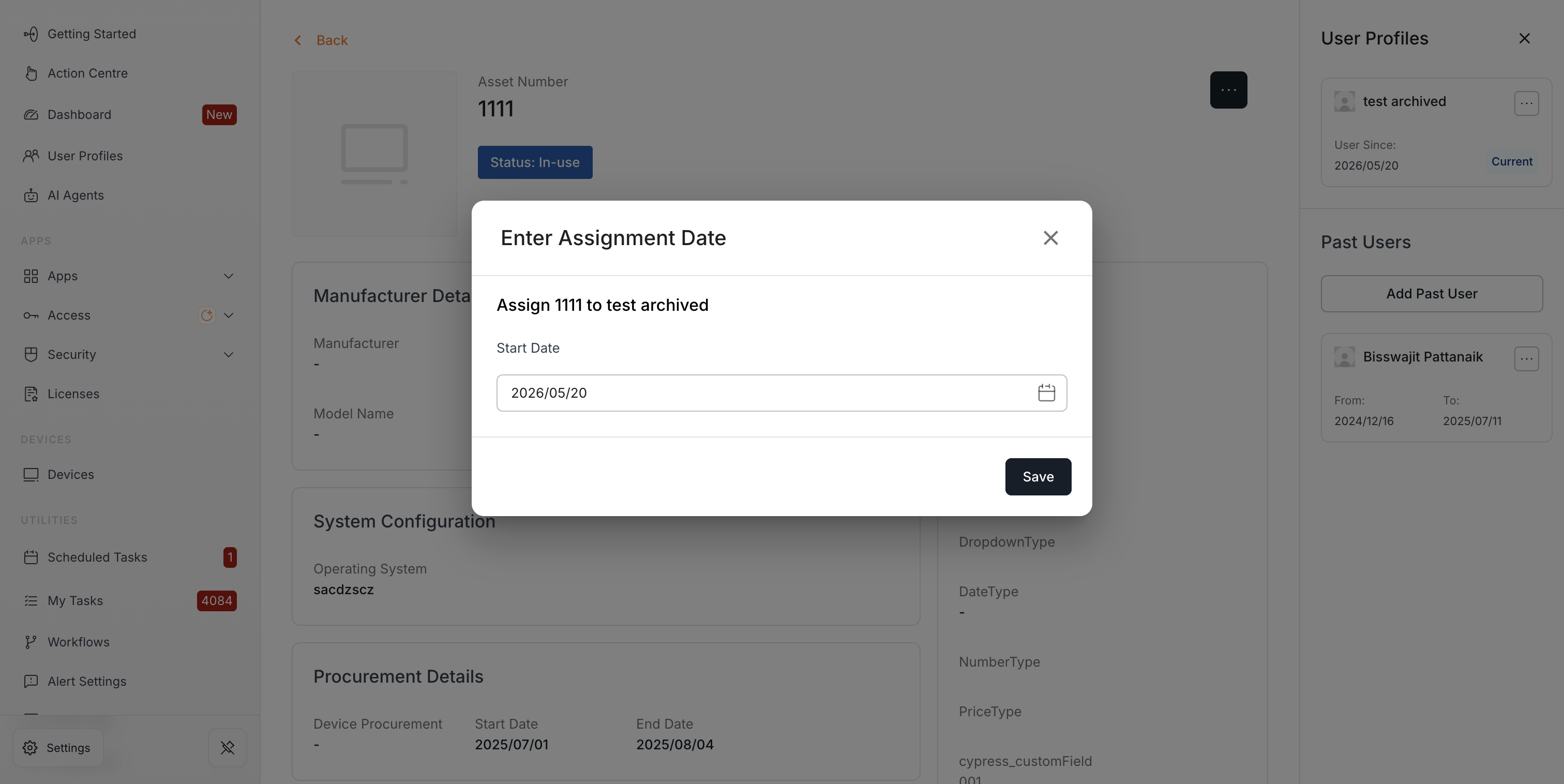Image resolution: width=1564 pixels, height=784 pixels.
Task: Click the Access key icon
Action: coord(31,316)
